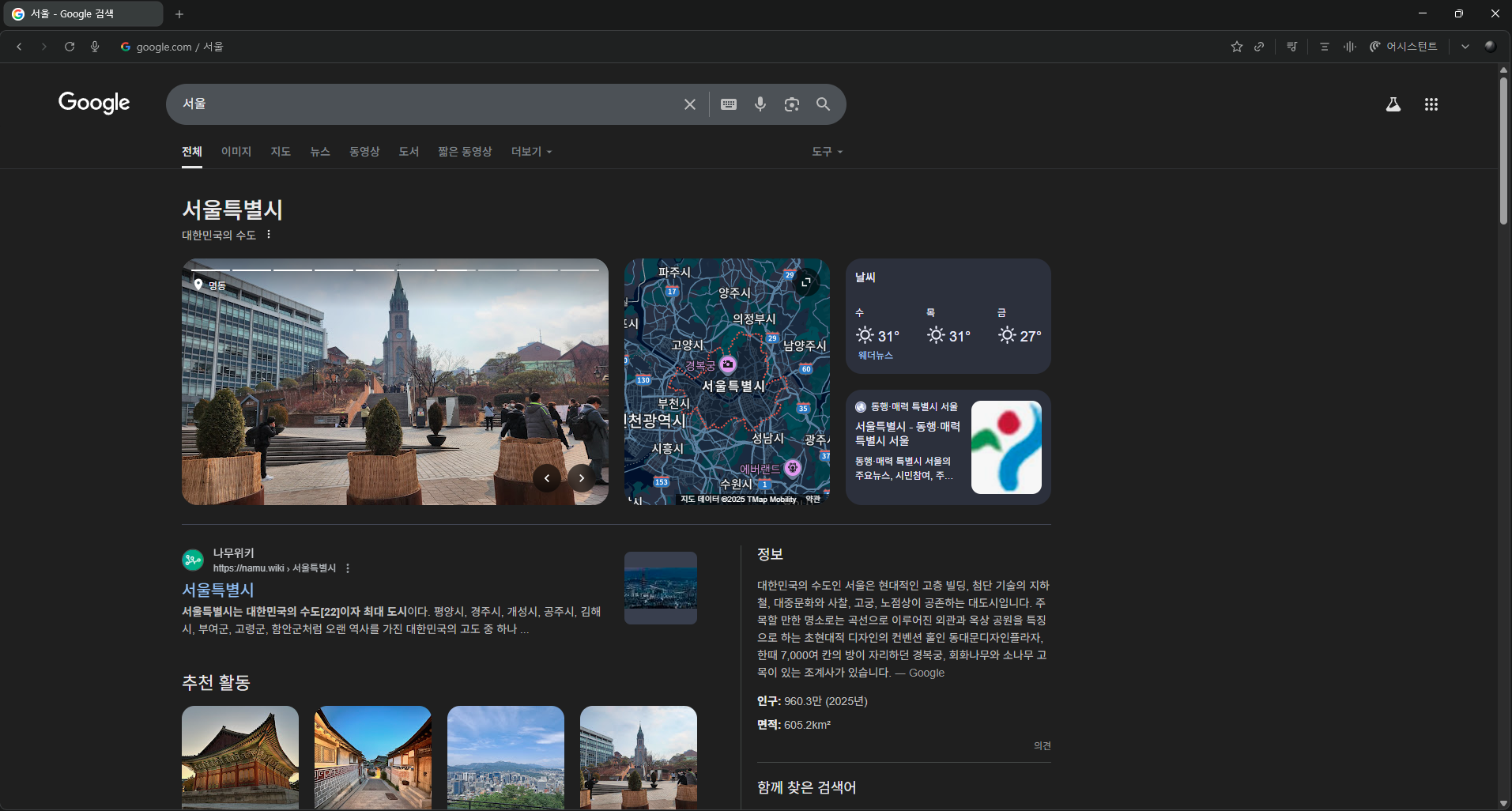This screenshot has height=811, width=1512.
Task: Go back to the previous page
Action: tap(19, 47)
